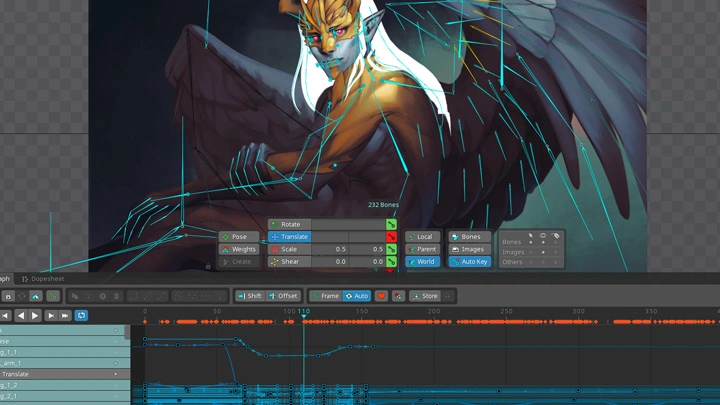This screenshot has height=405, width=720.
Task: Select the Scale tool
Action: click(290, 249)
